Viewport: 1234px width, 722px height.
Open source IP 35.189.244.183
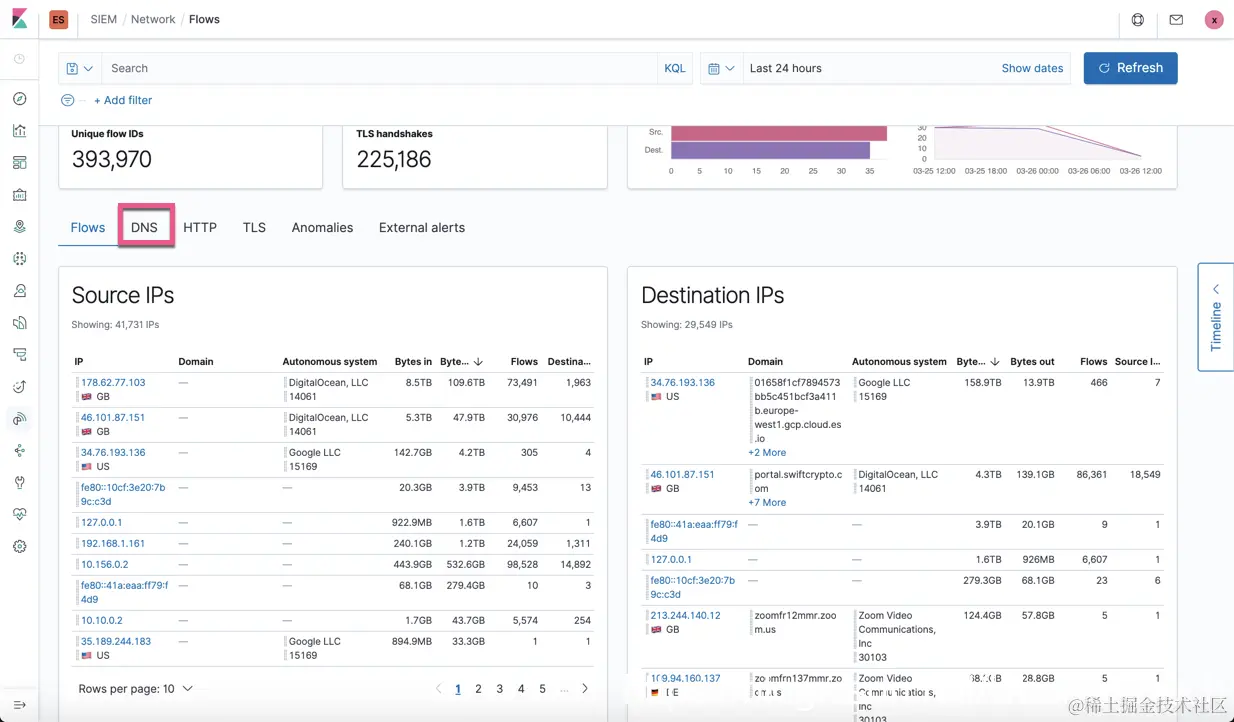(x=116, y=642)
